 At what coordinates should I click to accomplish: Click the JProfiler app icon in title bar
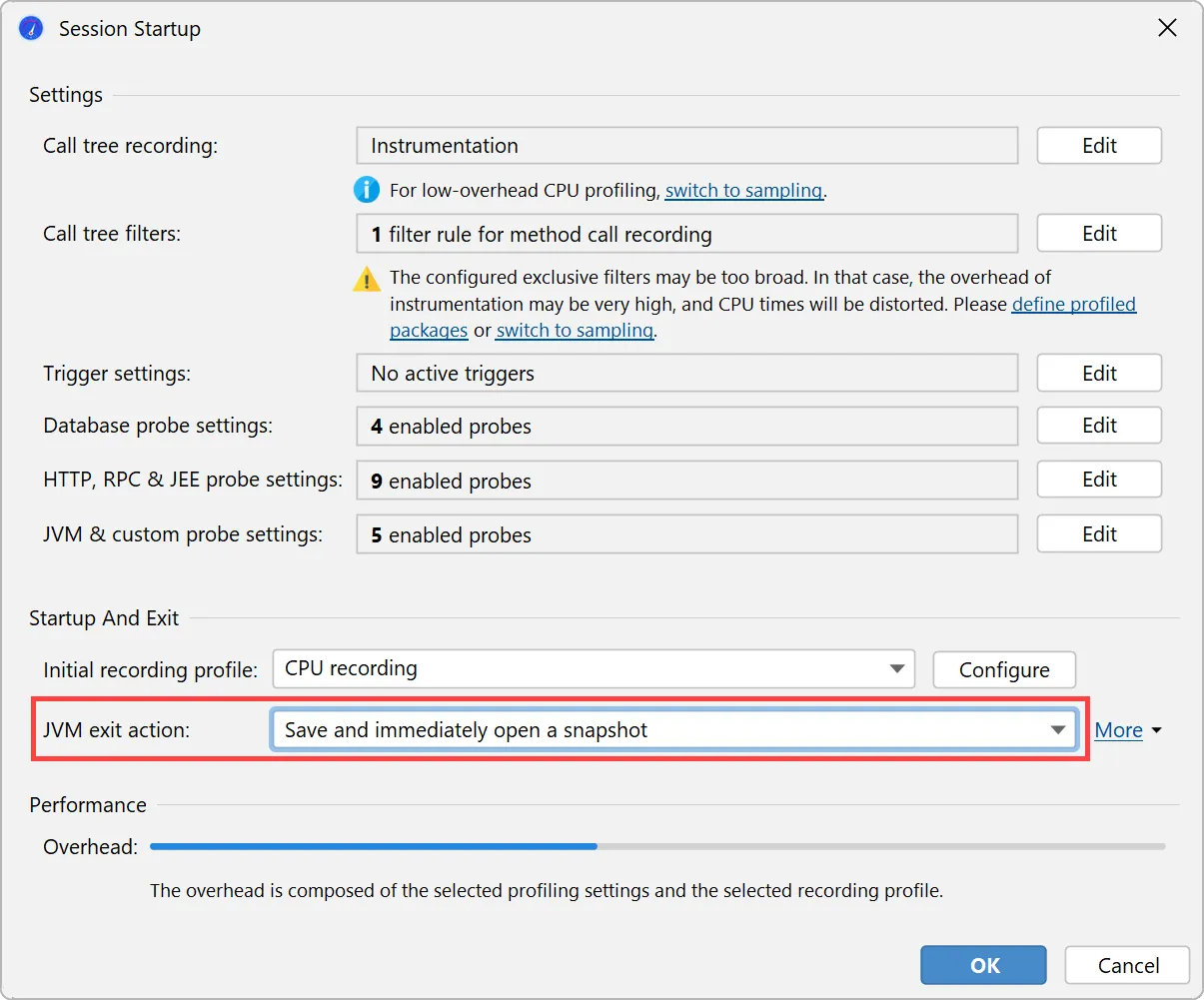[32, 29]
